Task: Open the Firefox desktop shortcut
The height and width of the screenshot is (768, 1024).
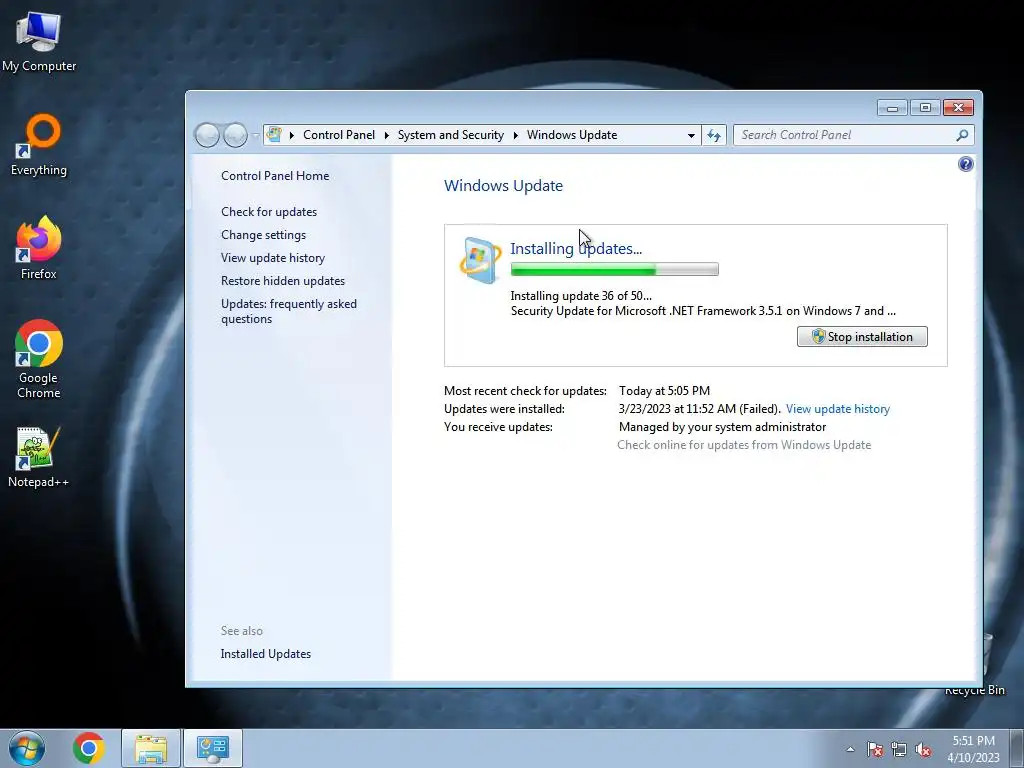Action: (x=39, y=248)
